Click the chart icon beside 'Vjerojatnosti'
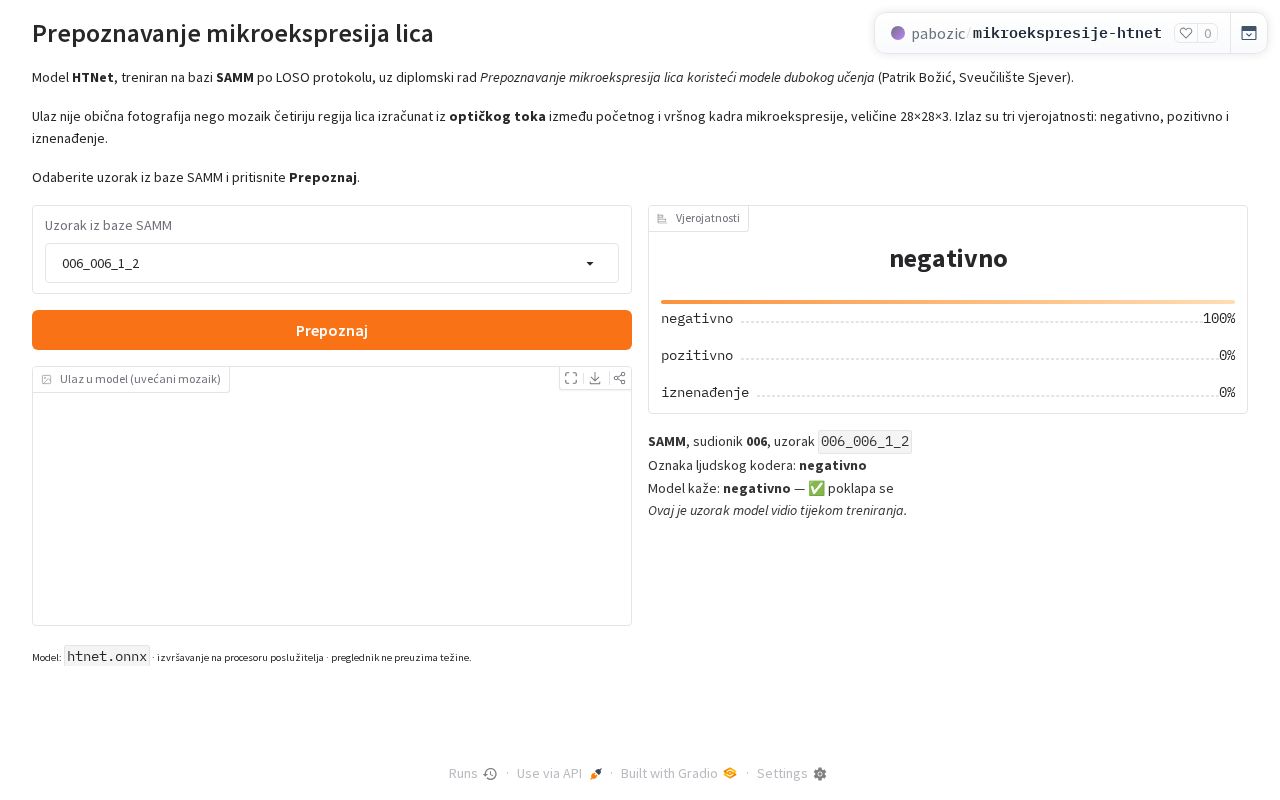Image resolution: width=1280 pixels, height=800 pixels. (x=662, y=218)
